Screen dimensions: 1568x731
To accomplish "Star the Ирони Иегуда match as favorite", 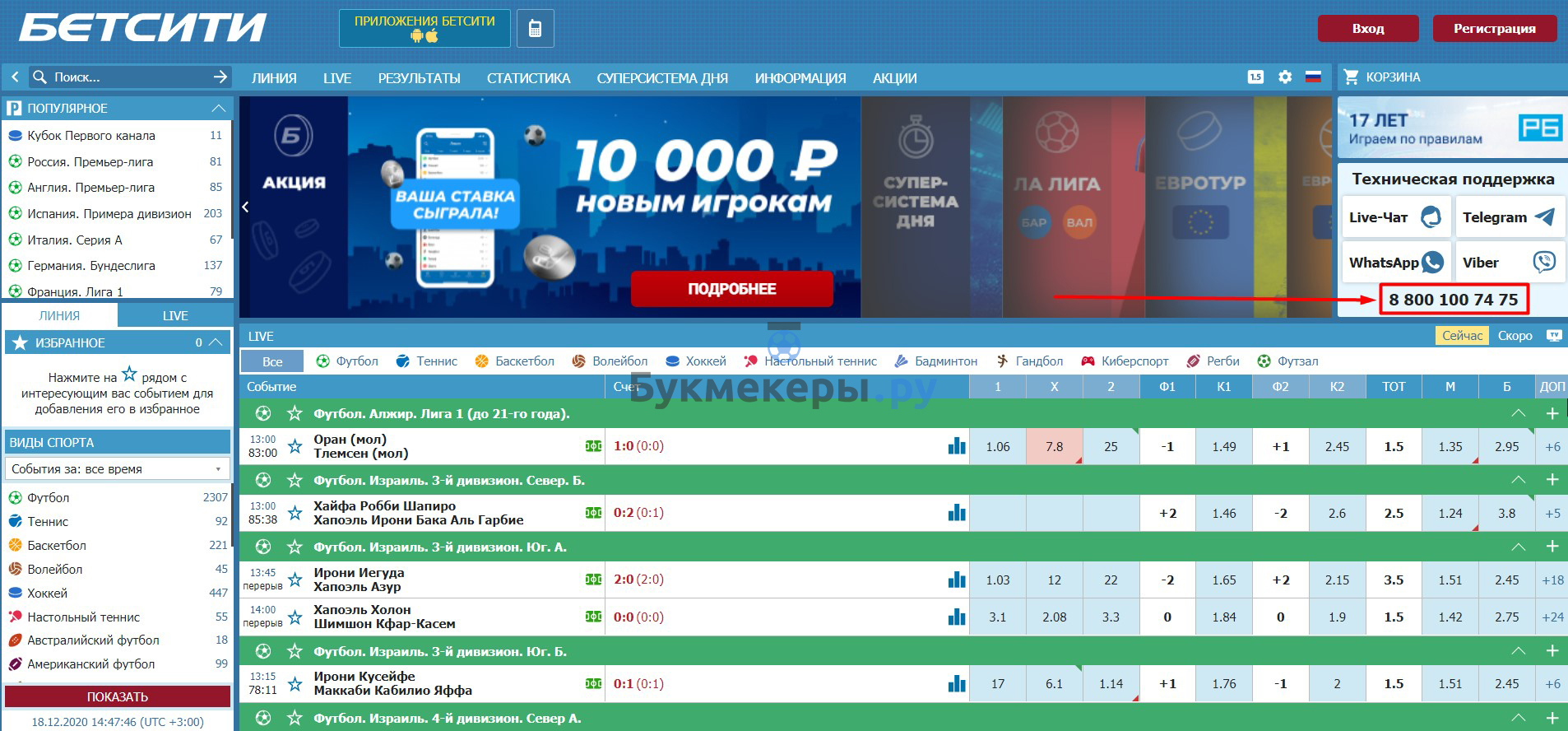I will pos(295,580).
